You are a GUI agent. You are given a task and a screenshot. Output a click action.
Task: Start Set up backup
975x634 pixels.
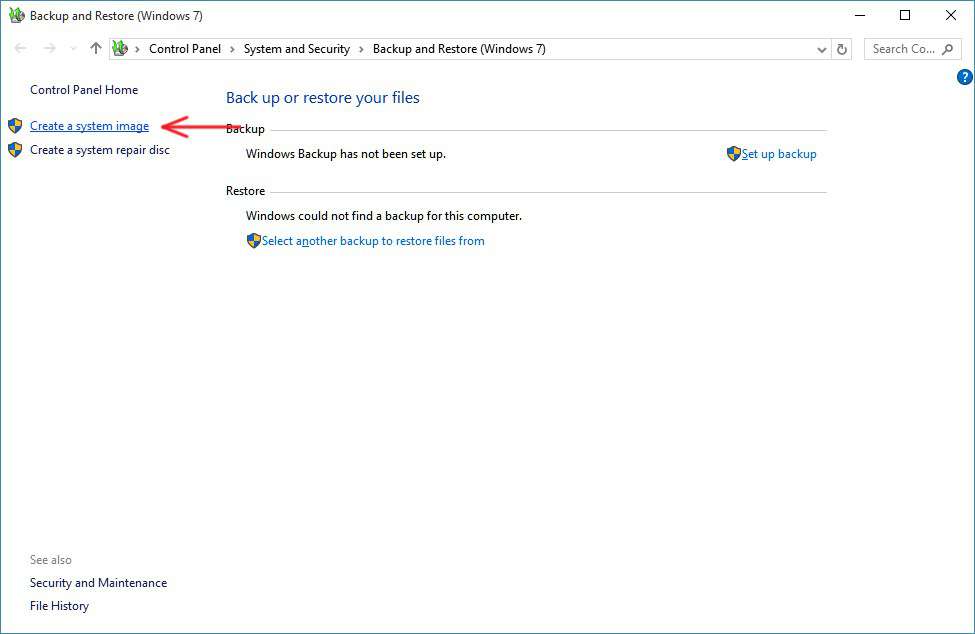click(x=779, y=154)
